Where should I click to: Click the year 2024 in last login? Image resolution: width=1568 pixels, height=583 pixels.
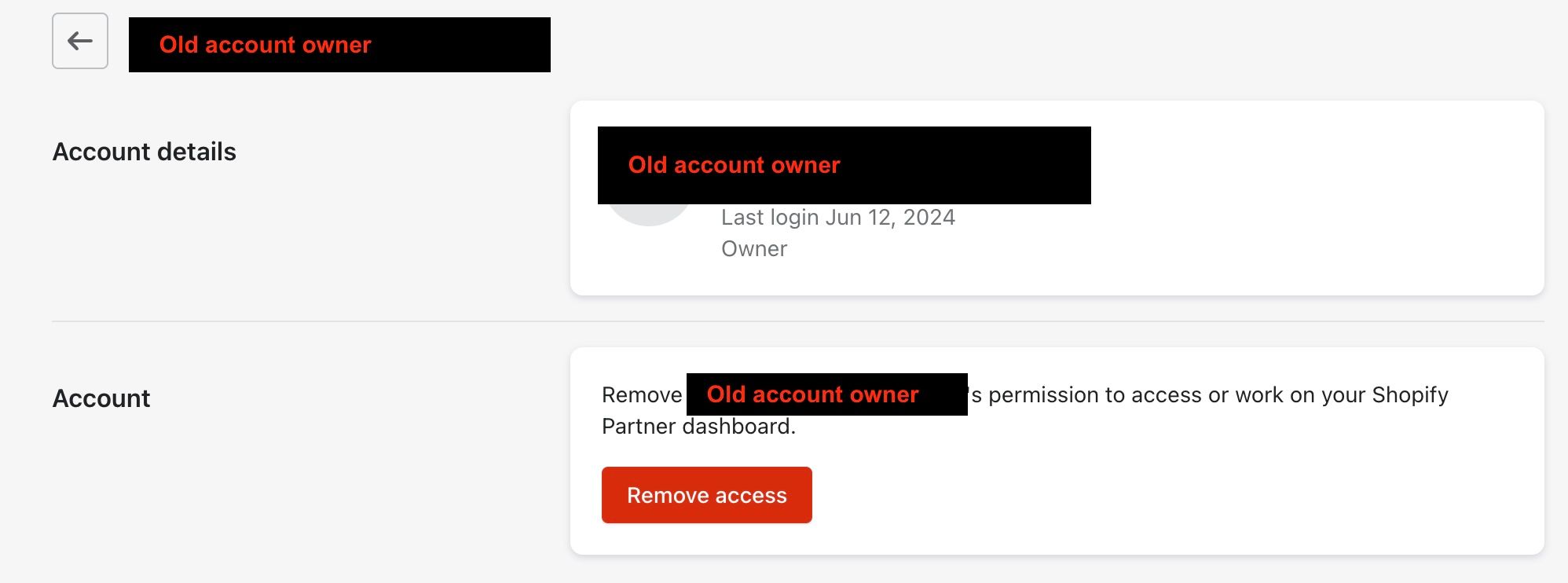point(929,218)
